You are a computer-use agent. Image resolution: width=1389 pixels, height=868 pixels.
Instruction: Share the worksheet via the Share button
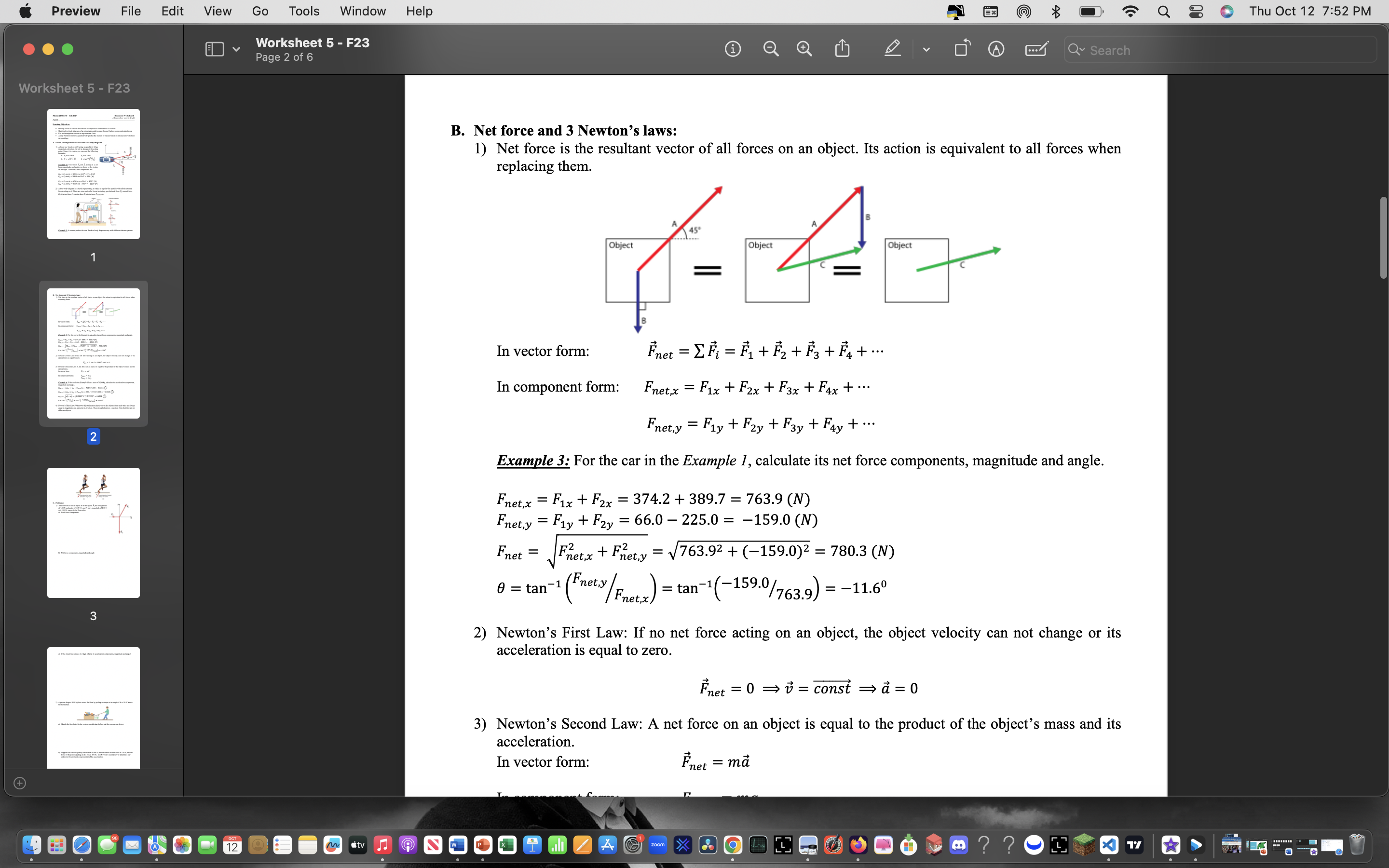842,49
